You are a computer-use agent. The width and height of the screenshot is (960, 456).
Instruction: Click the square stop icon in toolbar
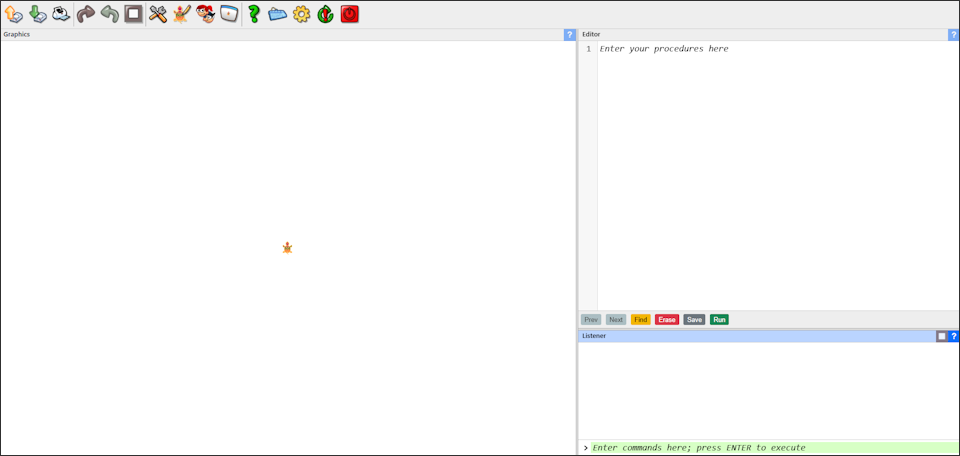tap(133, 14)
